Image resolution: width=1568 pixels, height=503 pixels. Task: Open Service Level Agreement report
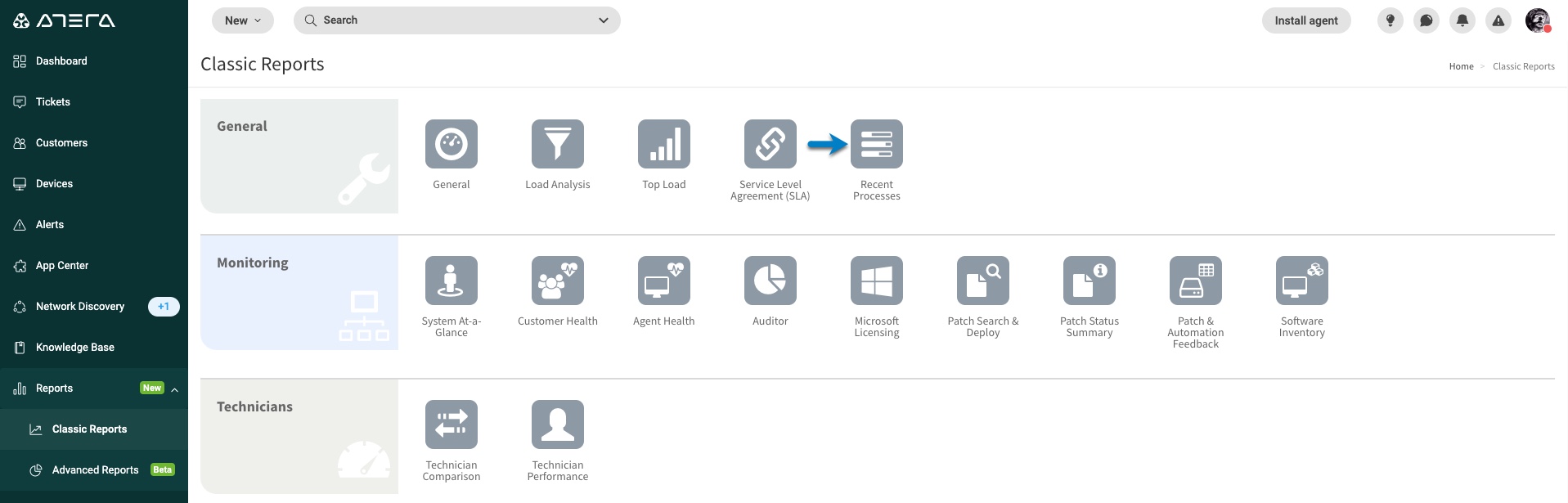pos(770,144)
